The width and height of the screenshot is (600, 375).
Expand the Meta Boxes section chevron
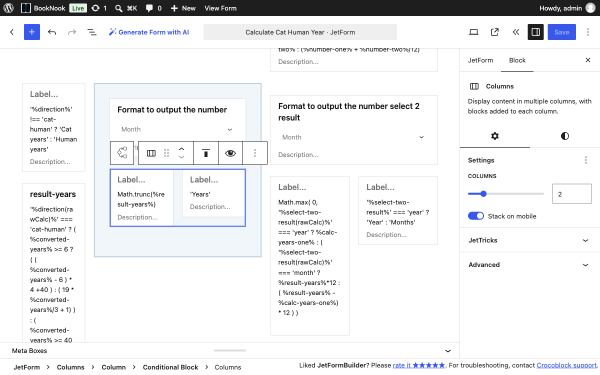(x=448, y=351)
